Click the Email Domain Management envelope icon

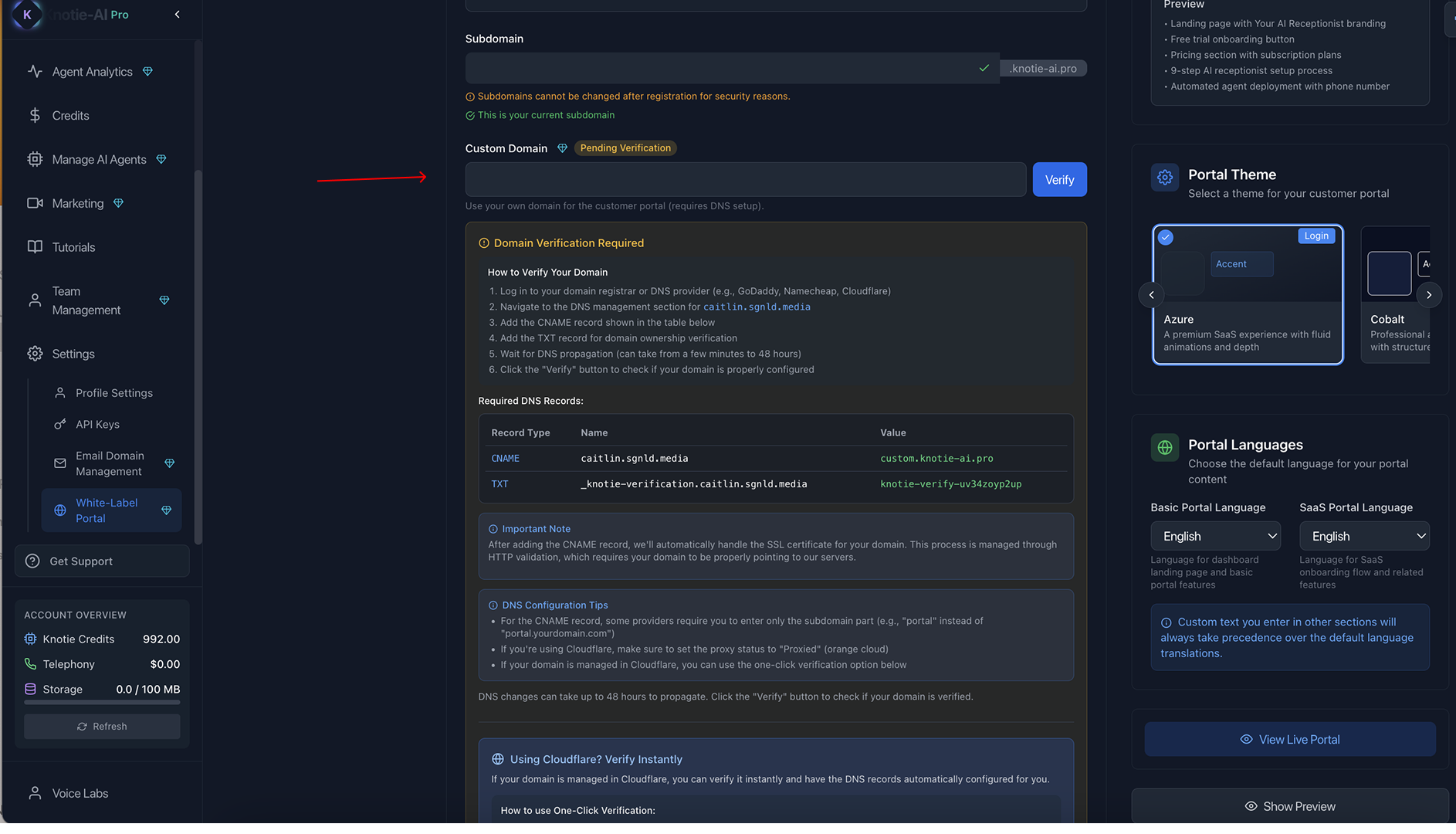tap(60, 464)
